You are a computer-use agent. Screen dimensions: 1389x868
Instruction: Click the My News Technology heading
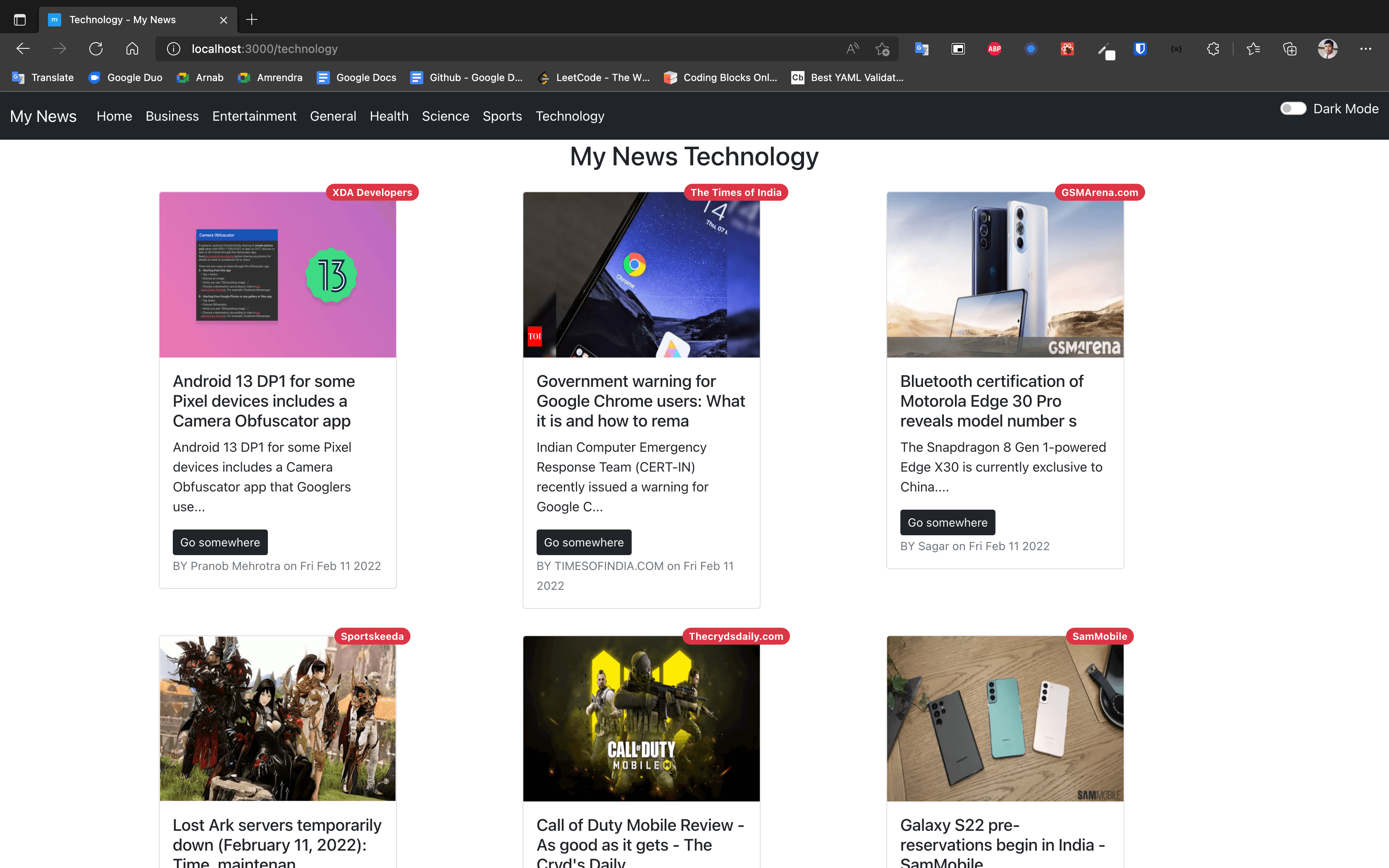point(694,157)
